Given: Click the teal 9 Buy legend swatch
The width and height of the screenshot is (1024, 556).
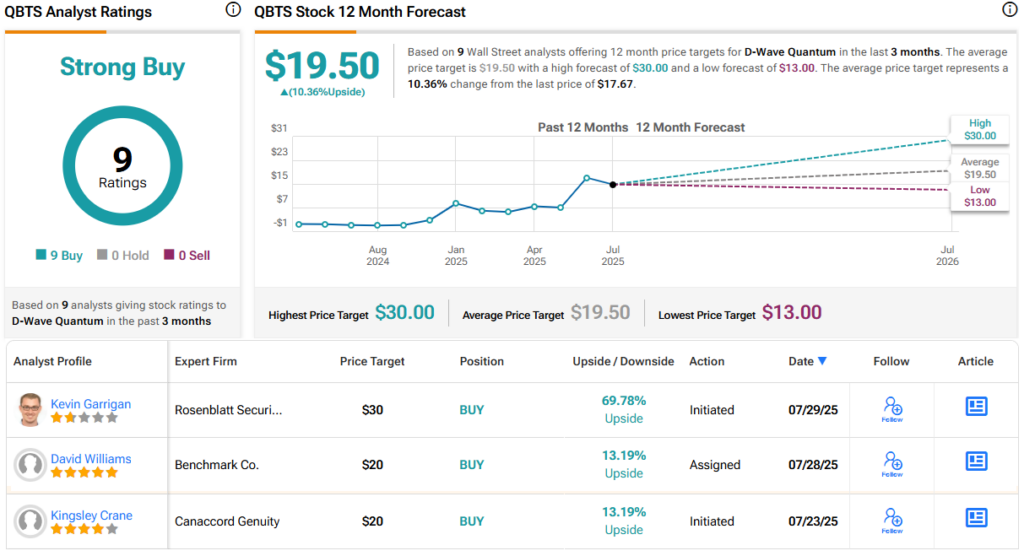Looking at the screenshot, I should (41, 256).
